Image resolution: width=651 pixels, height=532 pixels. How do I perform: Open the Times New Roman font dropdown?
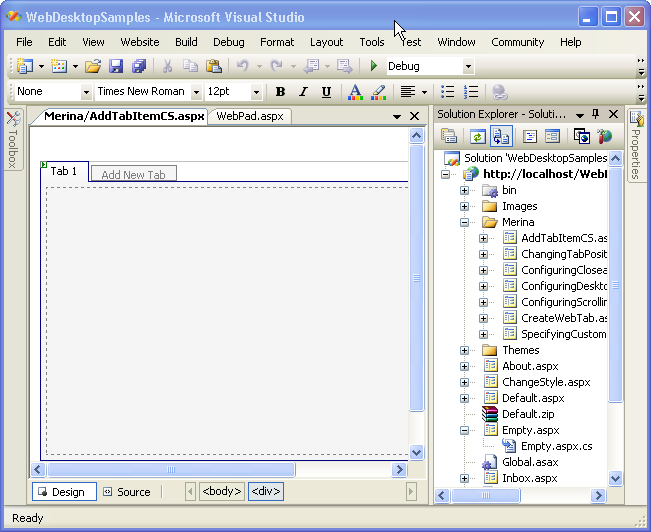[196, 92]
